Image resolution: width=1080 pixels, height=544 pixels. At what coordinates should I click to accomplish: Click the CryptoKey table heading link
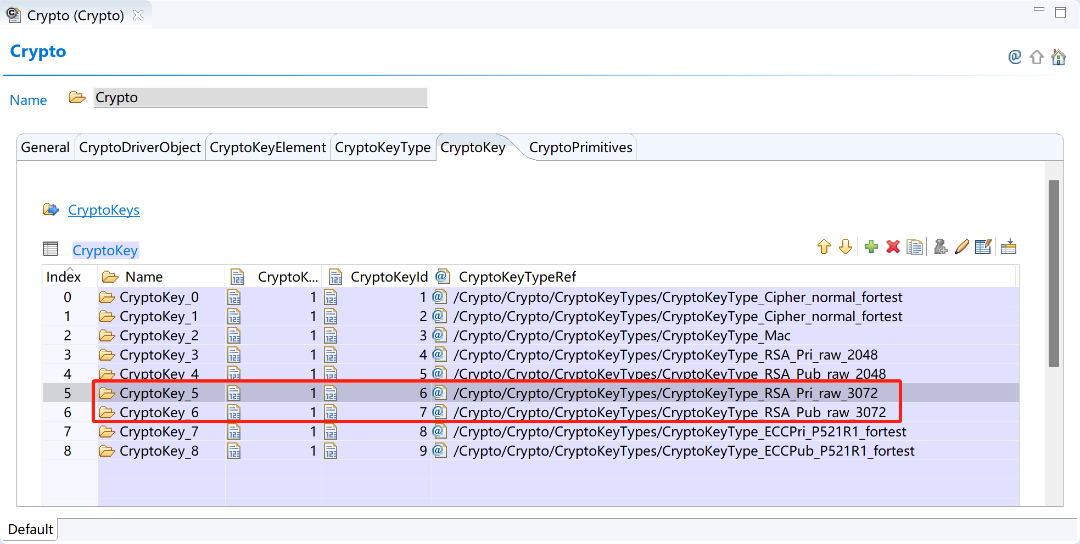point(105,250)
